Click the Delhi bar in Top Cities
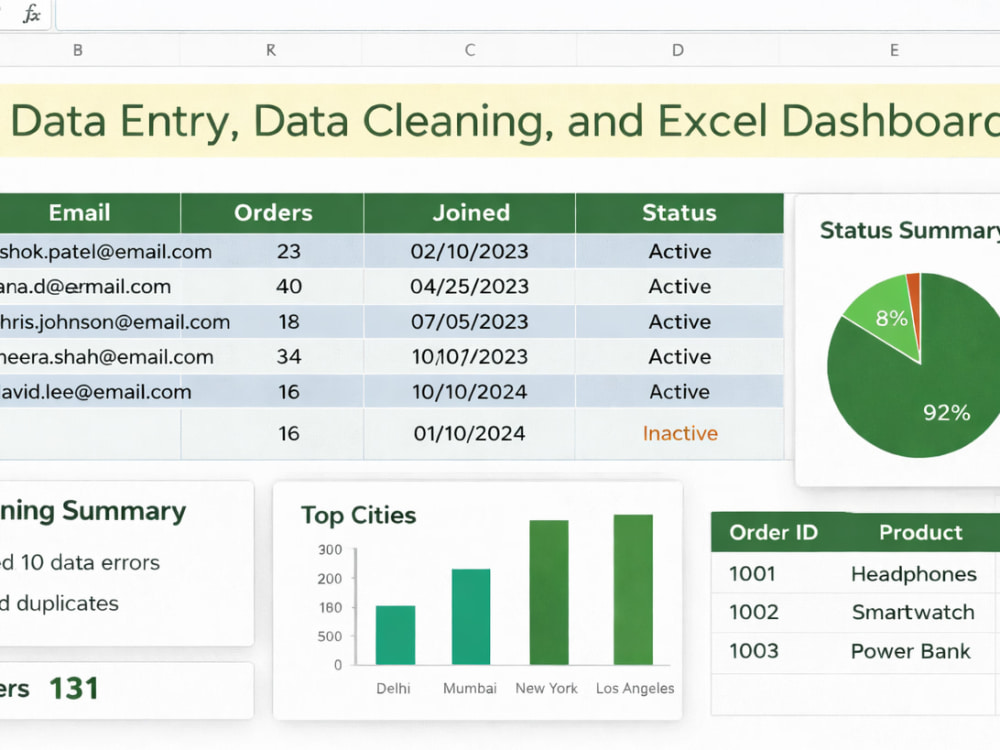Image resolution: width=1000 pixels, height=750 pixels. tap(395, 635)
